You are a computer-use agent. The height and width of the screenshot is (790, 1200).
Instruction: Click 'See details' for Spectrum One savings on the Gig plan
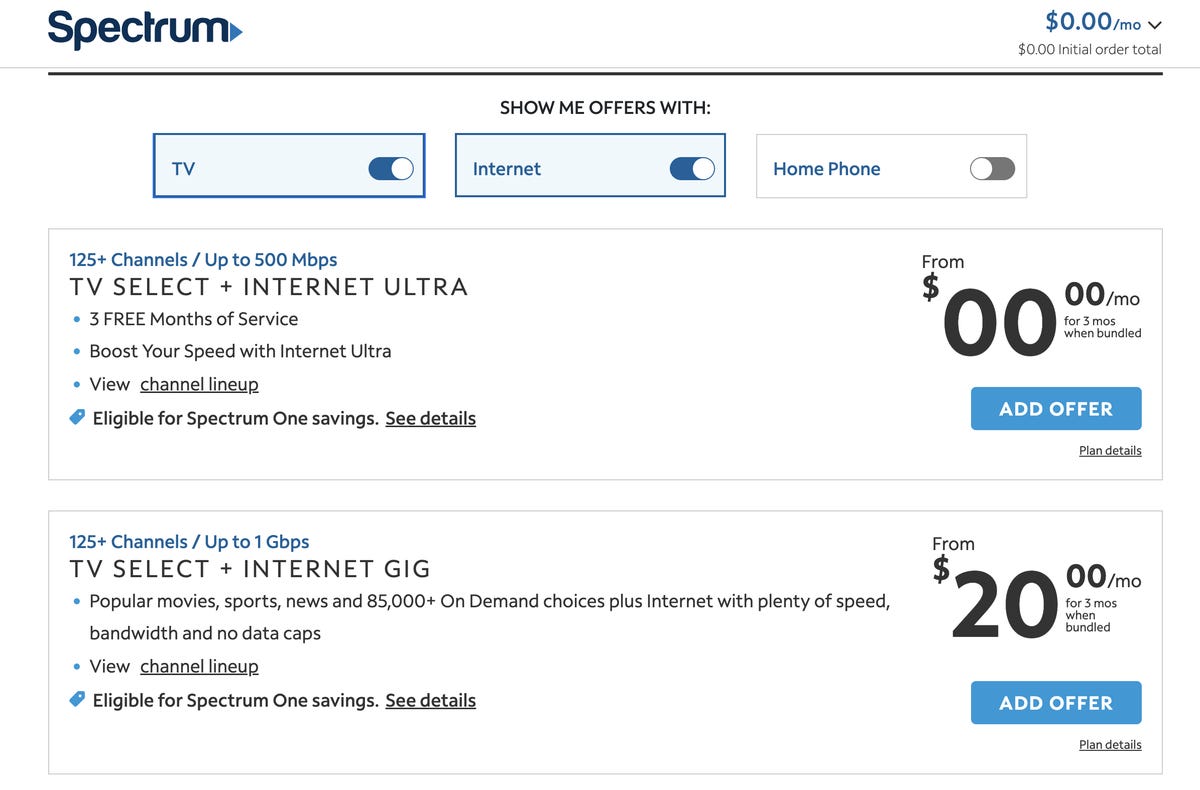tap(430, 700)
